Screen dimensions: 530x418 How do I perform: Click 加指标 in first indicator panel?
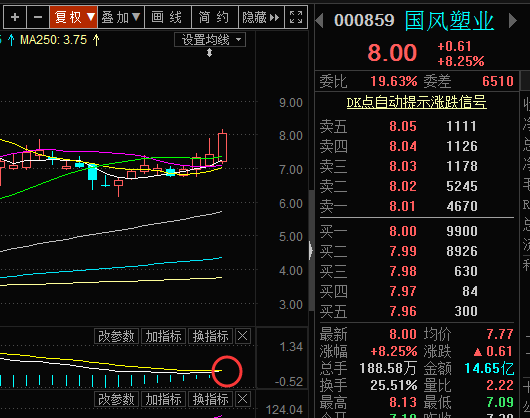pyautogui.click(x=163, y=336)
